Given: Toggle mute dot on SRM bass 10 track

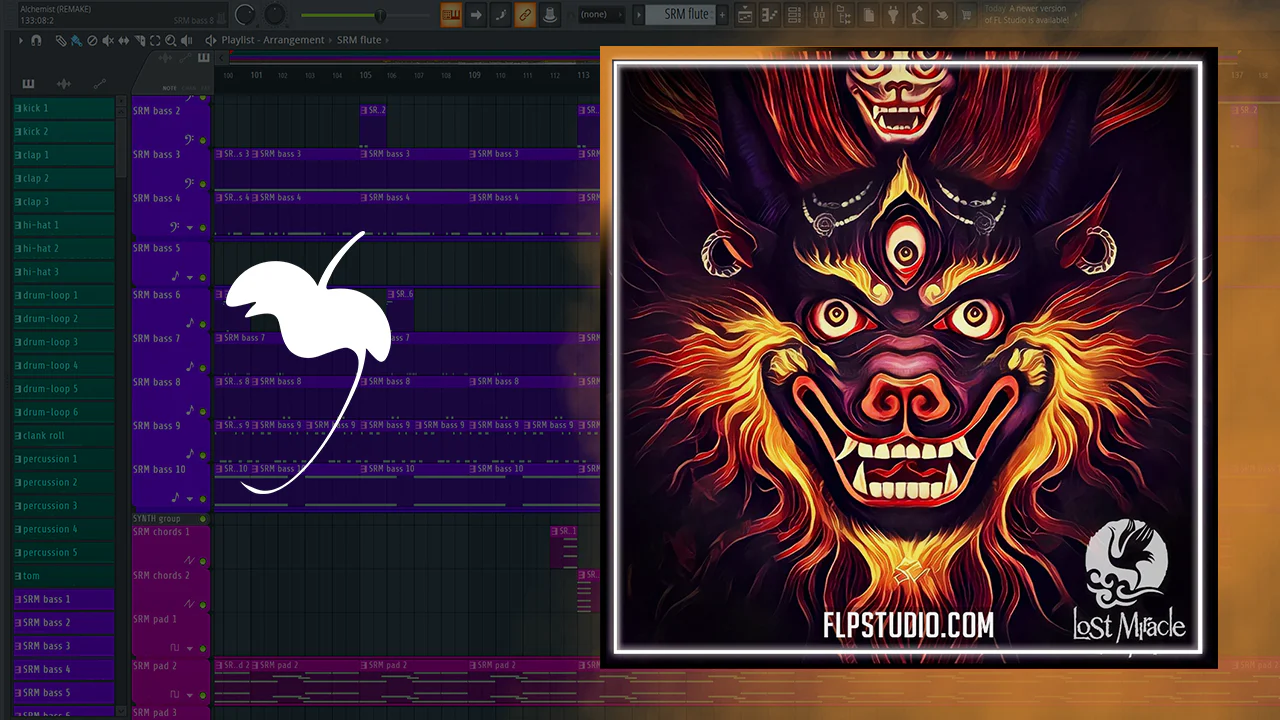Looking at the screenshot, I should pos(203,498).
